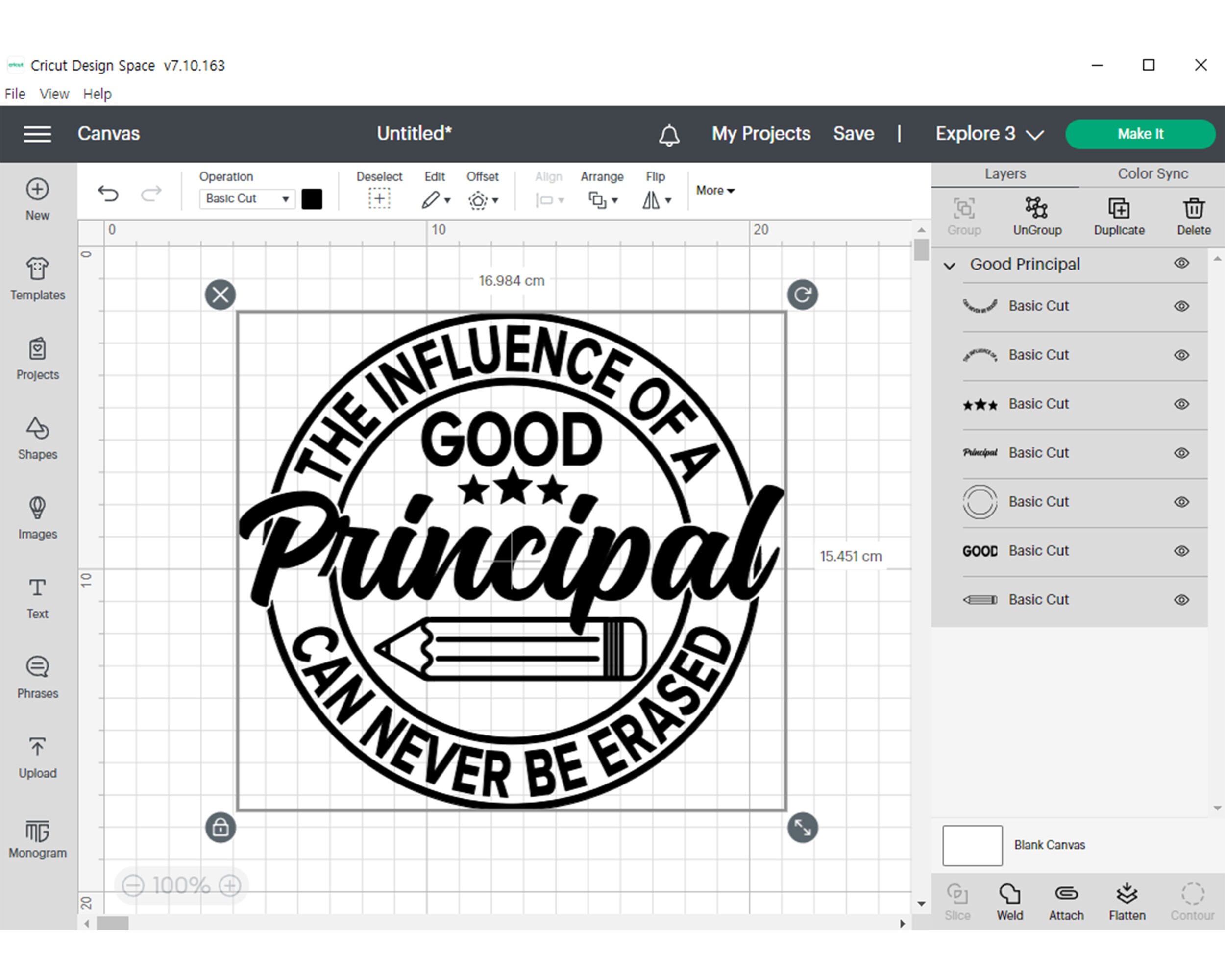Click the UnGroup icon

pyautogui.click(x=1037, y=217)
